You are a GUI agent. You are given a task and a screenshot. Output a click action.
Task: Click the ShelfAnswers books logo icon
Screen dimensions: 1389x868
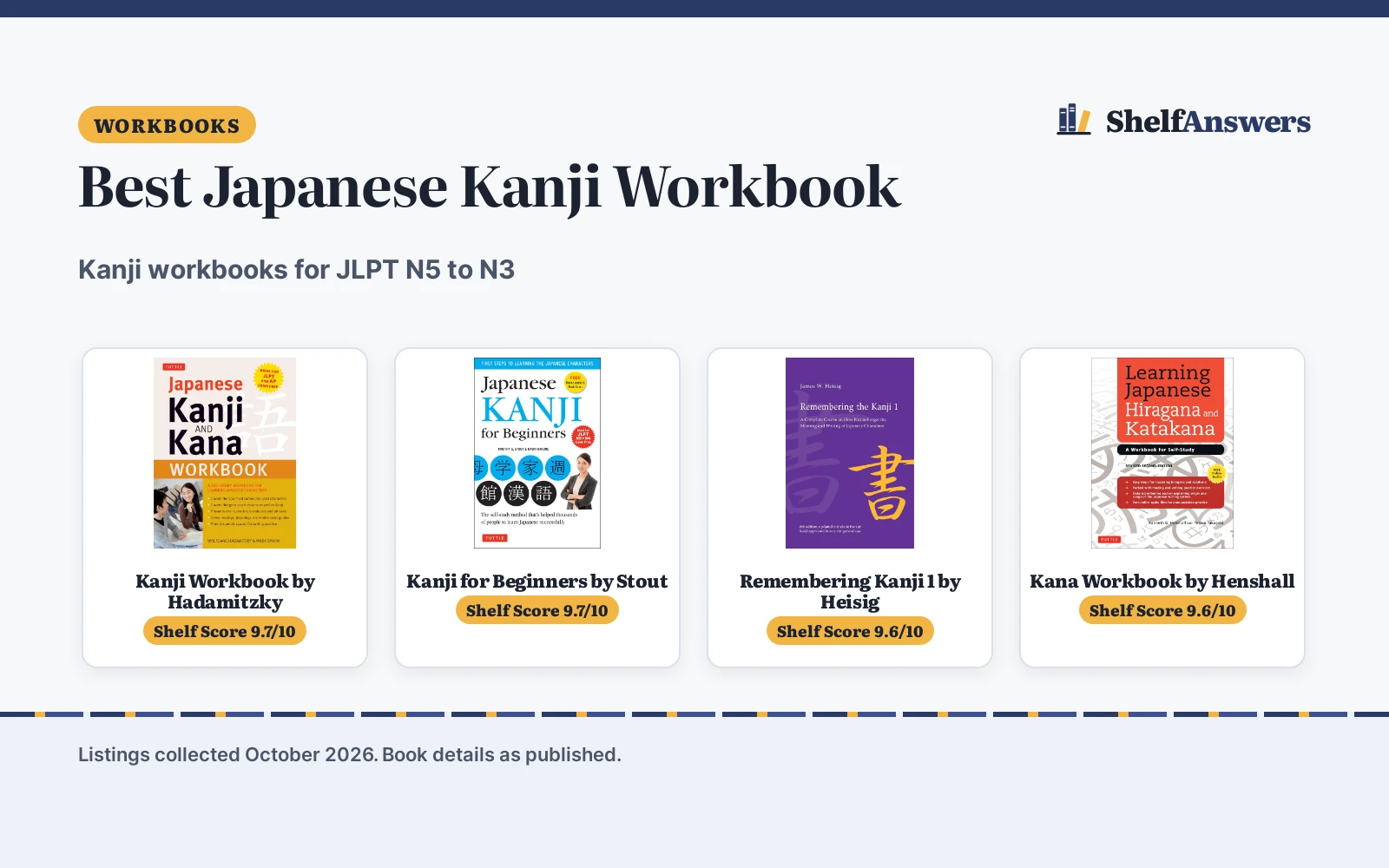point(1074,120)
